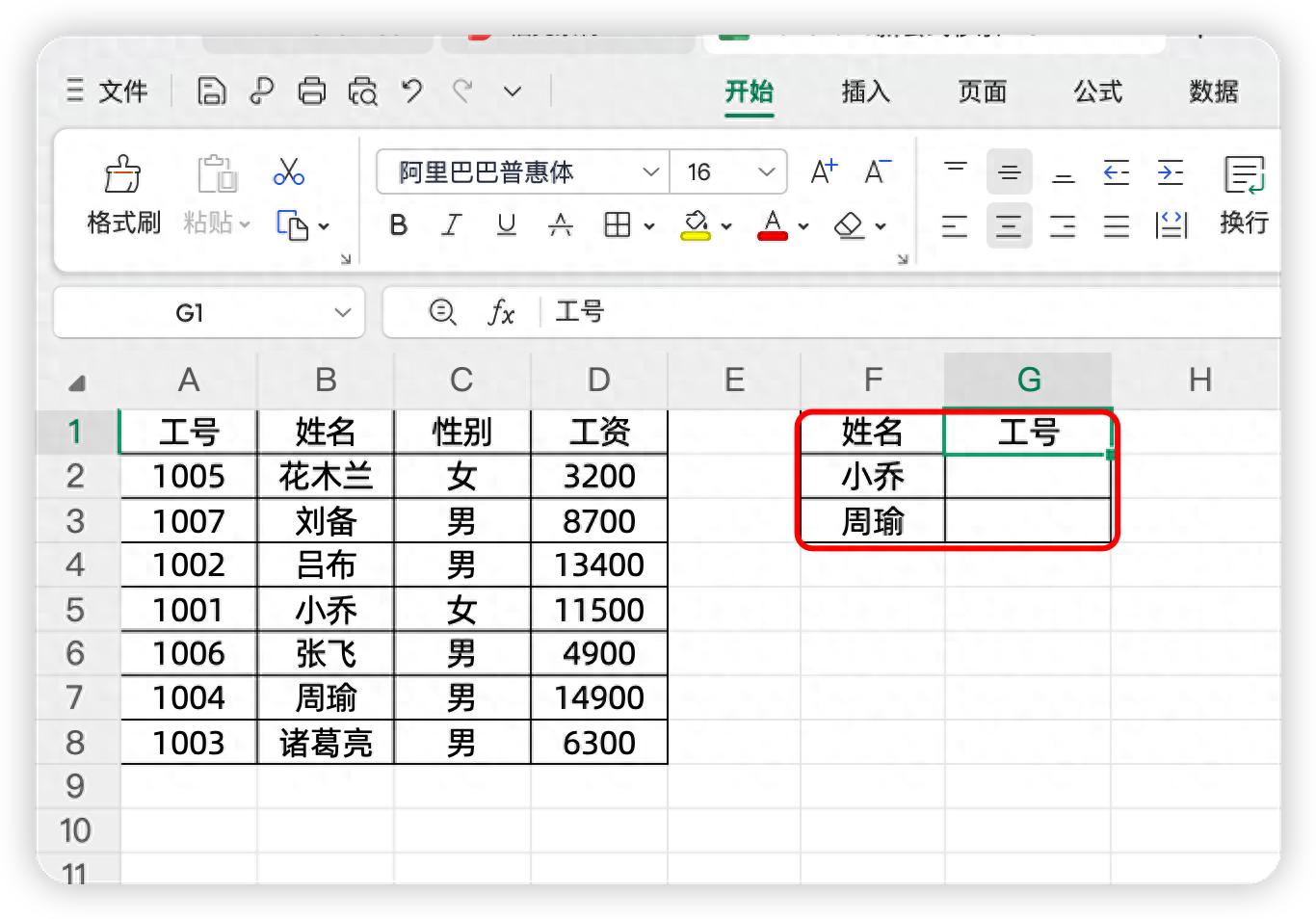Click the print icon
Screen dimensions: 1316x919
pyautogui.click(x=311, y=92)
